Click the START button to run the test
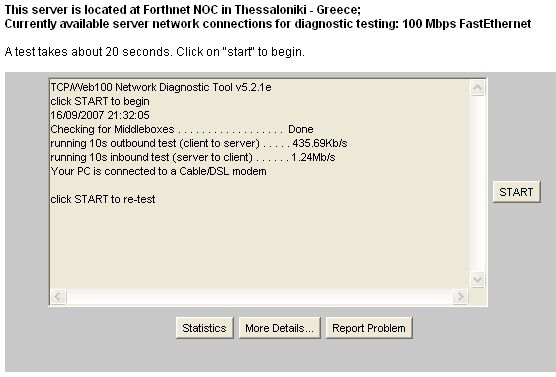Screen dimensions: 556x377 tap(516, 192)
